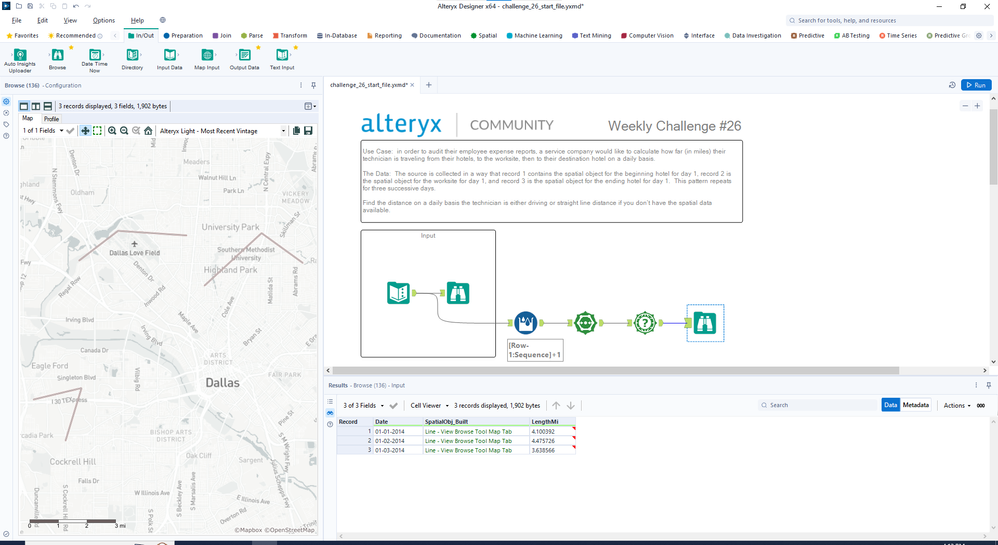Viewport: 998px width, 545px height.
Task: Open the Actions dropdown in Results
Action: (x=957, y=405)
